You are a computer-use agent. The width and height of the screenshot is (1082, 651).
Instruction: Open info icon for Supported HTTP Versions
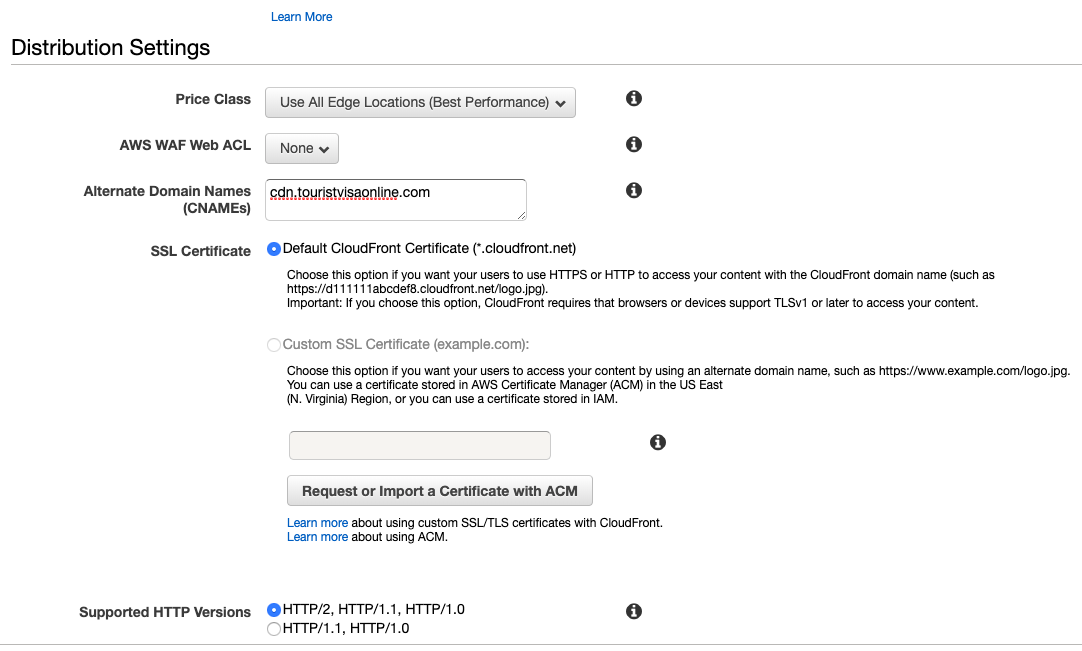[633, 611]
